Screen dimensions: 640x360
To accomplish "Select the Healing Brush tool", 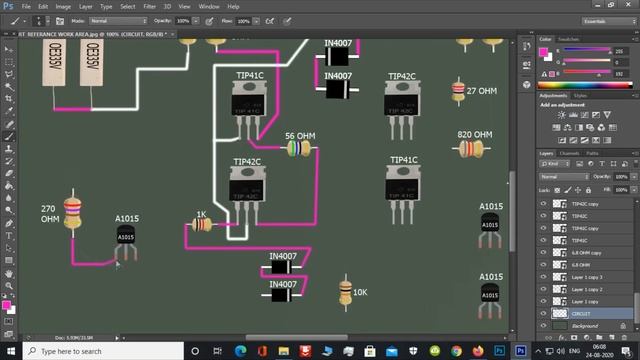I will (x=9, y=124).
